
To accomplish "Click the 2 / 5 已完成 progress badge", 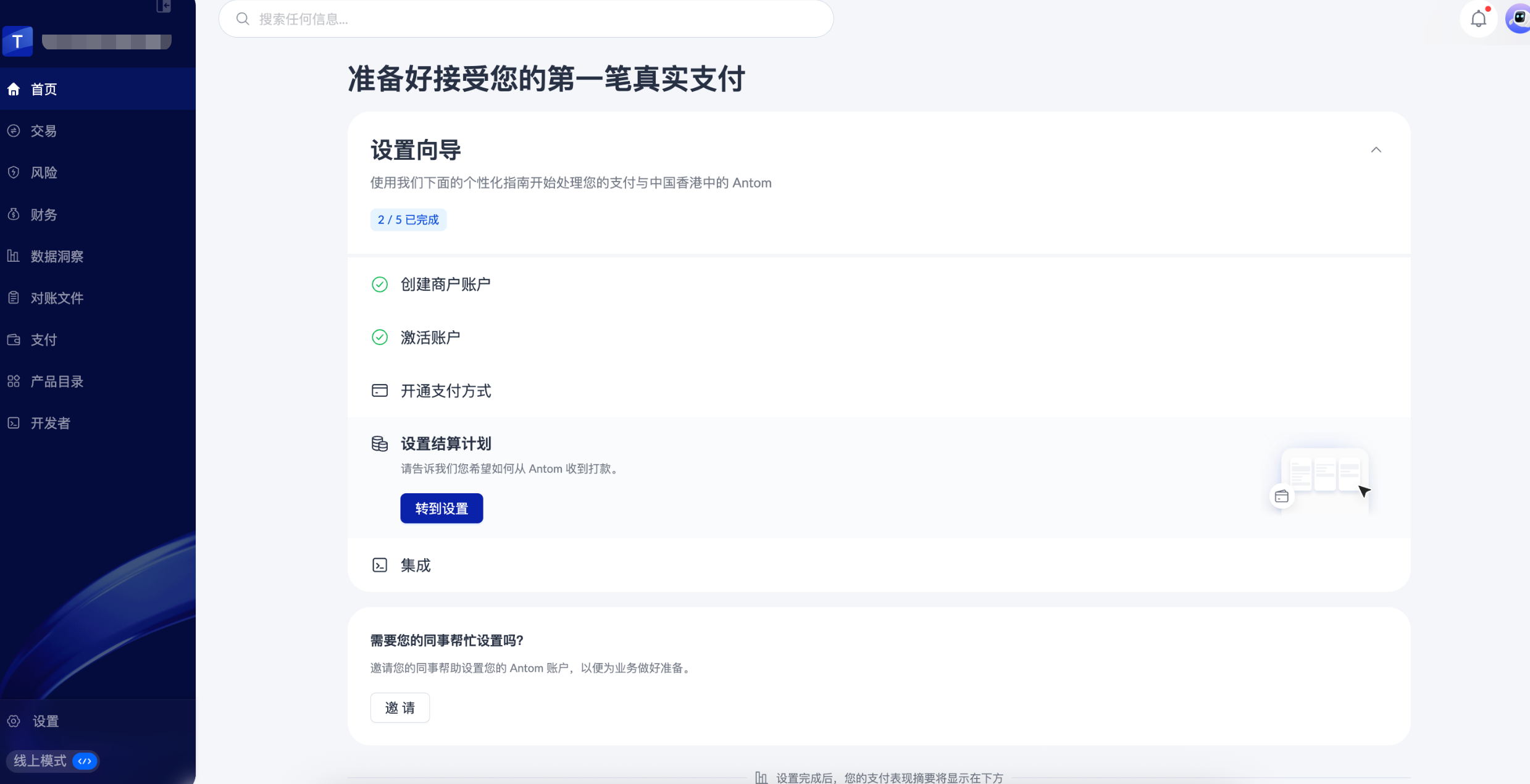I will point(408,220).
